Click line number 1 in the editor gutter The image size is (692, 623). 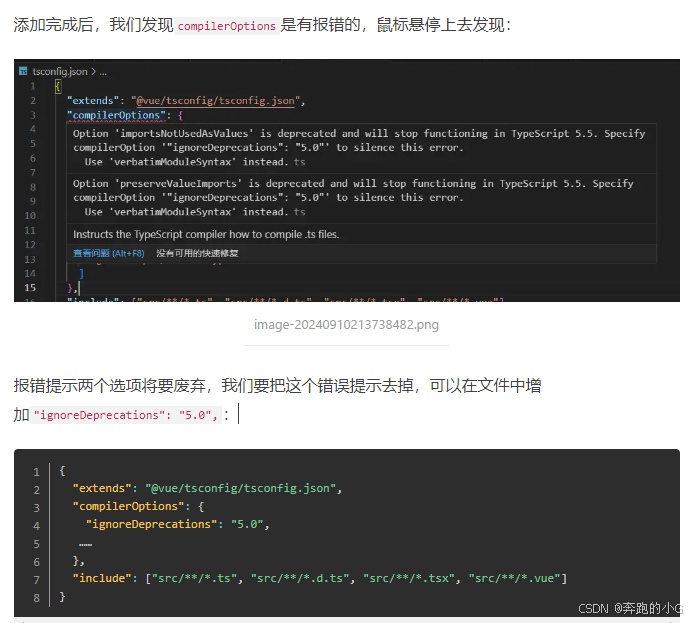[33, 86]
